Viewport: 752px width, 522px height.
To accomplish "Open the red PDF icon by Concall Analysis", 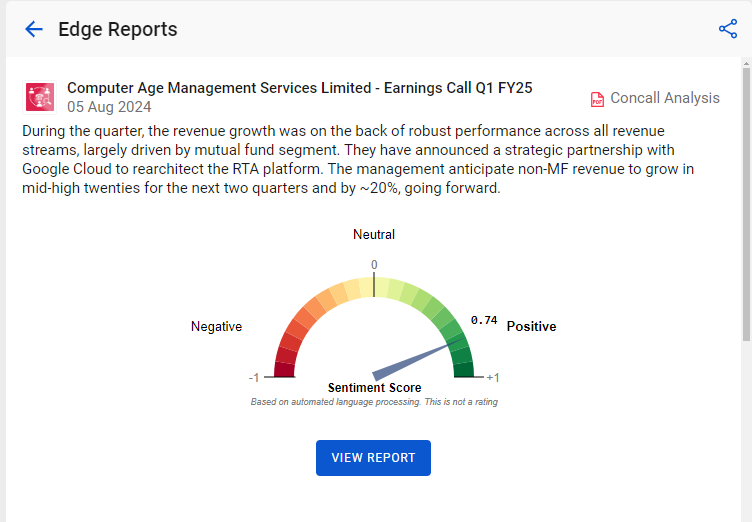I will [597, 99].
